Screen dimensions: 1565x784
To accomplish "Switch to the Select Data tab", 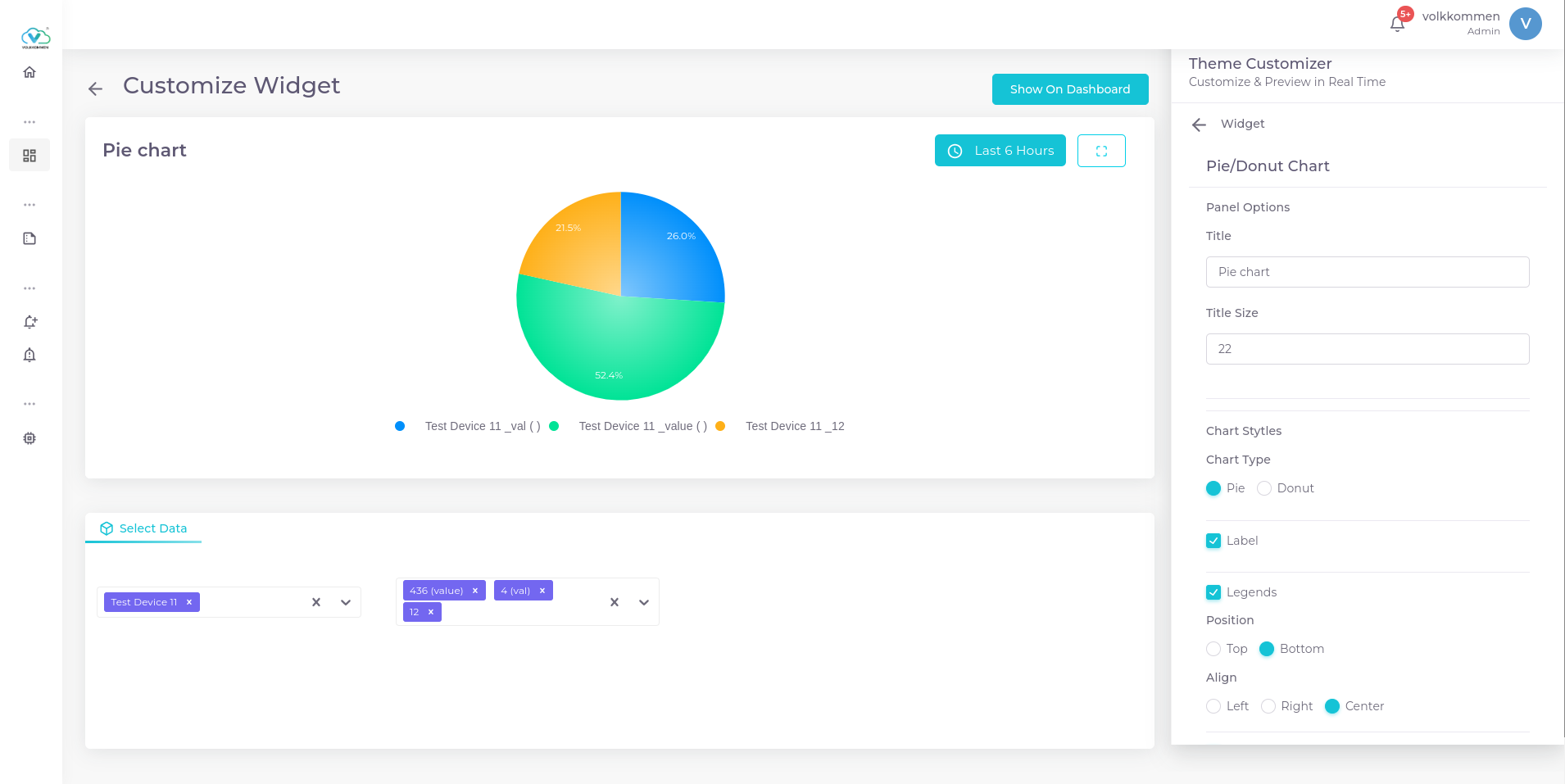I will [x=144, y=528].
